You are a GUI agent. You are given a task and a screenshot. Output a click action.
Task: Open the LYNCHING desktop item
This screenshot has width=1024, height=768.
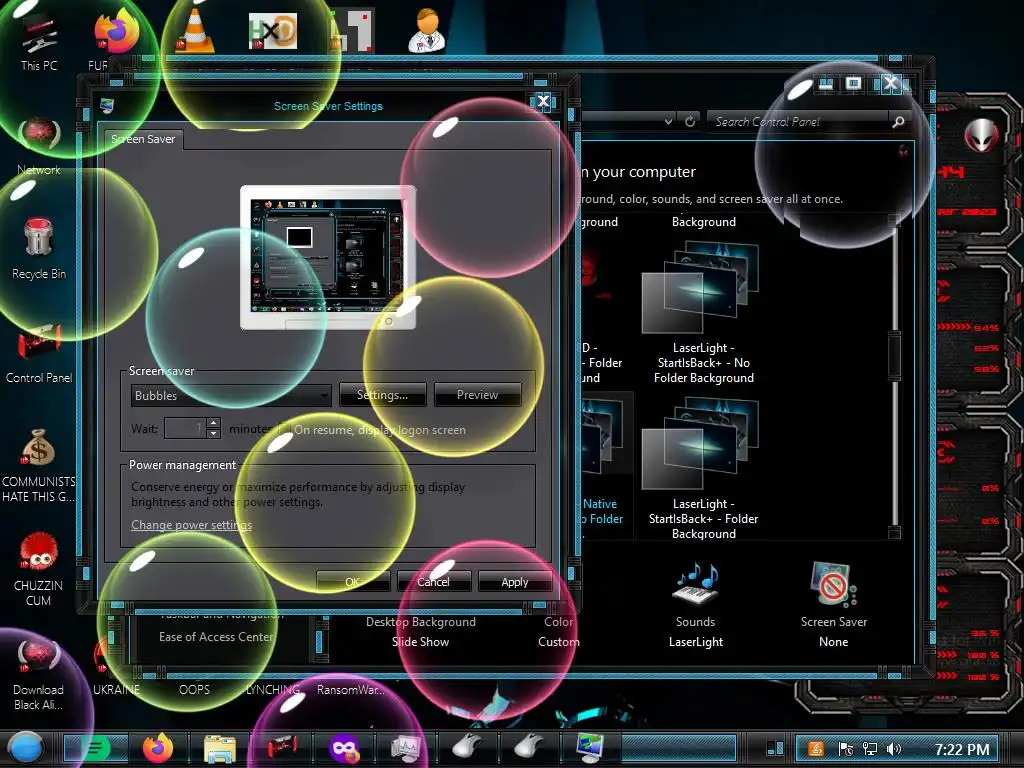[273, 690]
